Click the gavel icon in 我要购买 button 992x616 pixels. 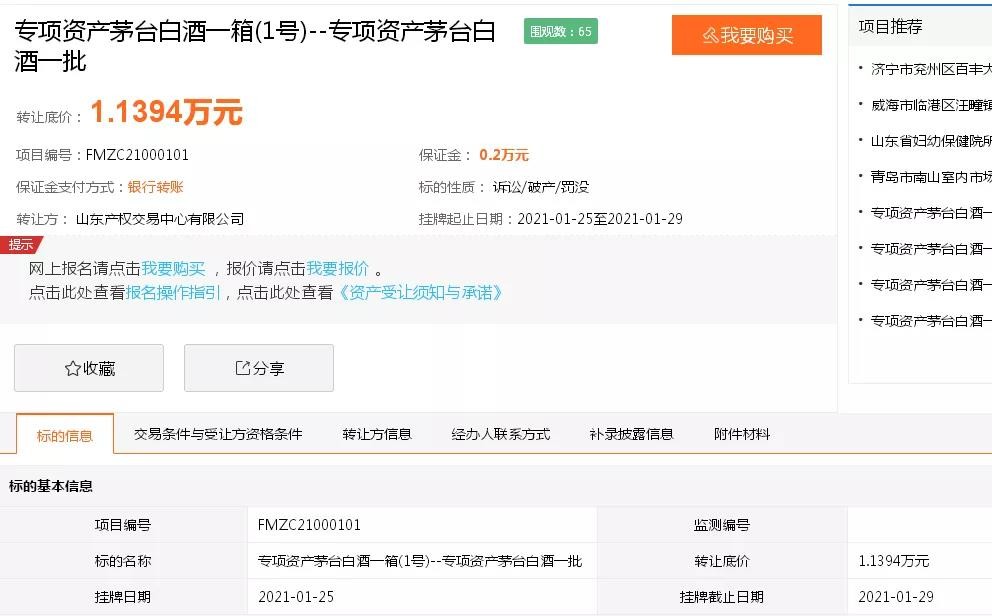point(710,35)
